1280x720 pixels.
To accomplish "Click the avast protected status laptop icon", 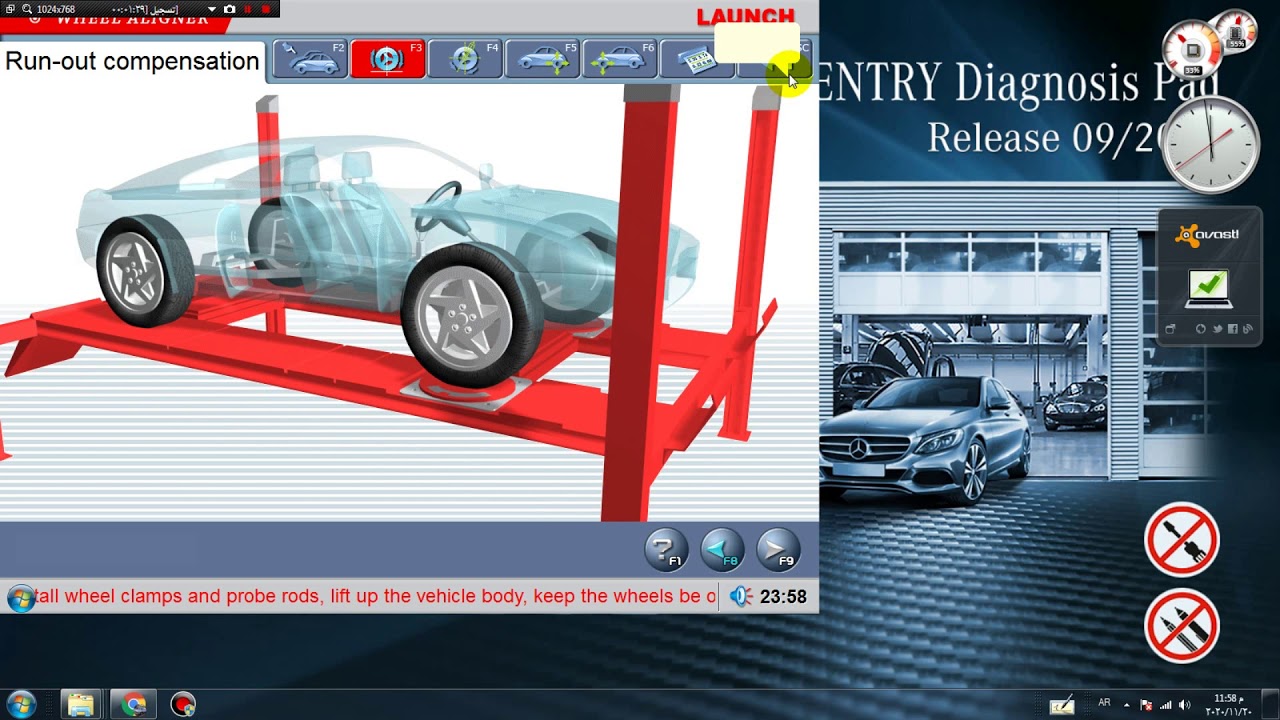I will pyautogui.click(x=1209, y=289).
